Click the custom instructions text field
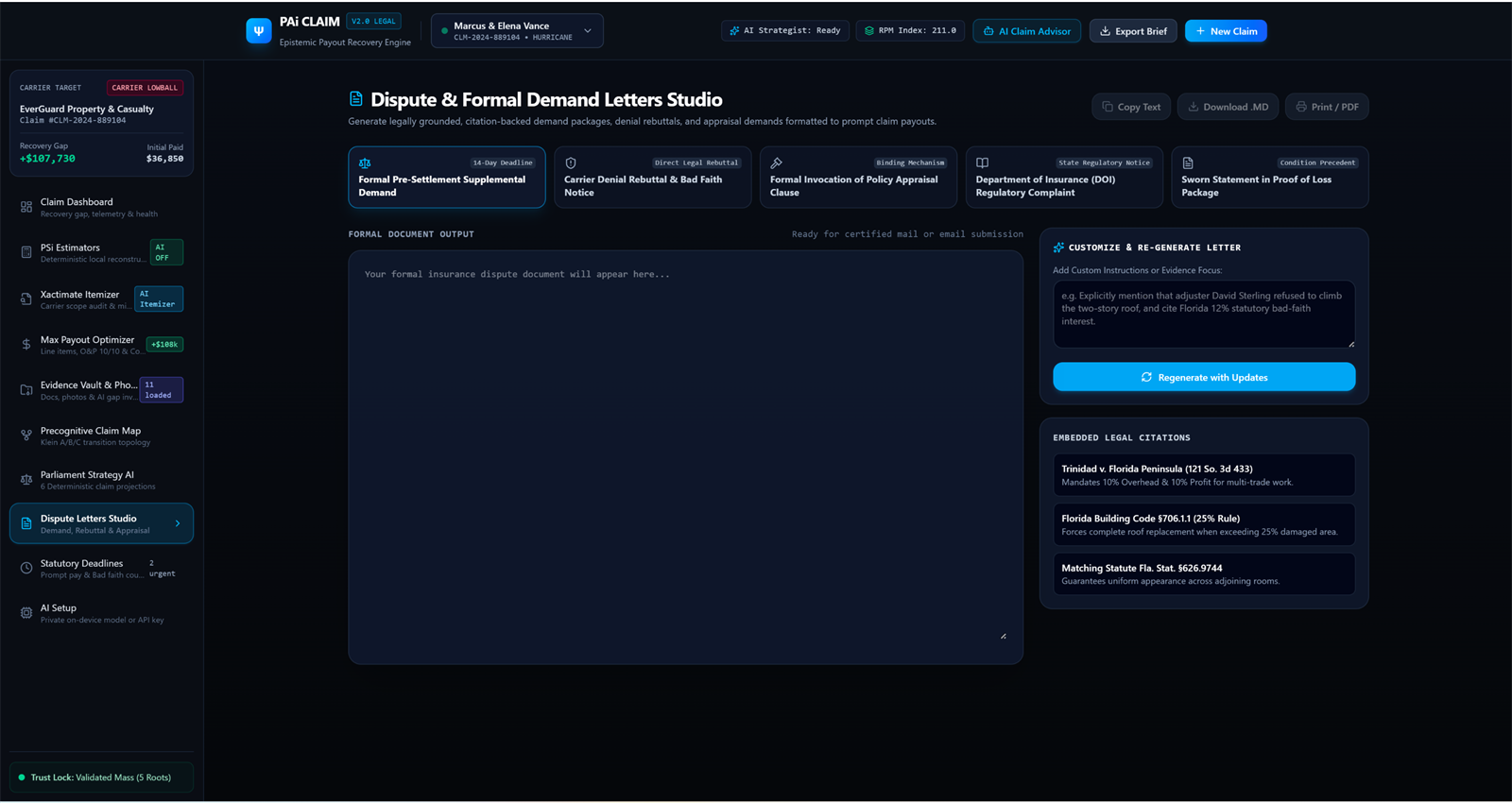Viewport: 1512px width, 803px height. point(1204,315)
